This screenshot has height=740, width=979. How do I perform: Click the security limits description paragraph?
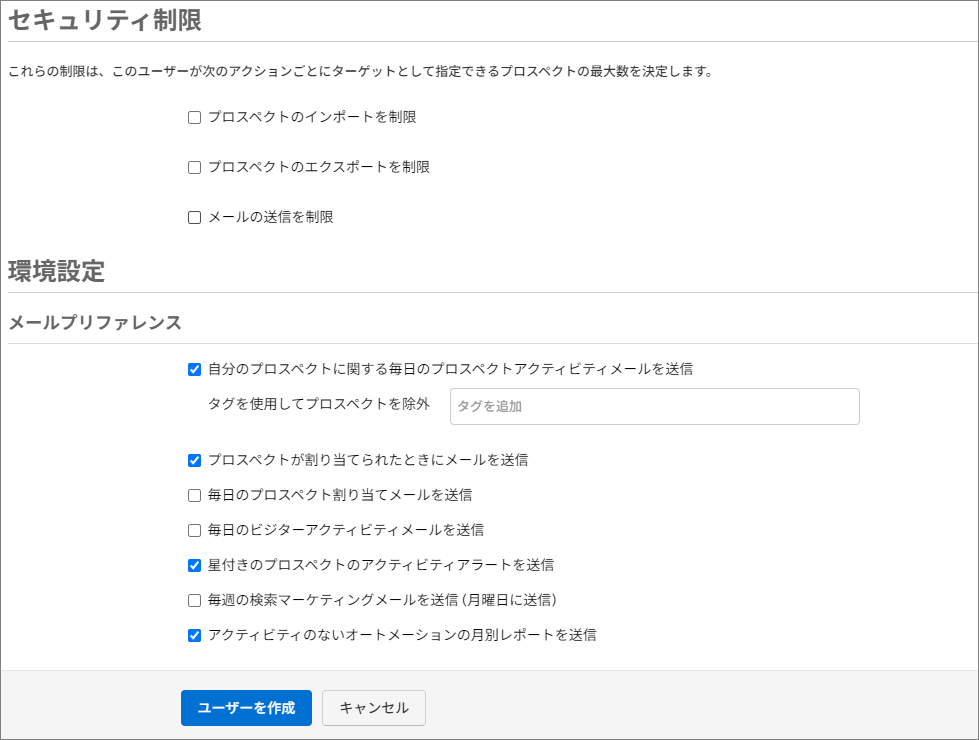(x=360, y=72)
